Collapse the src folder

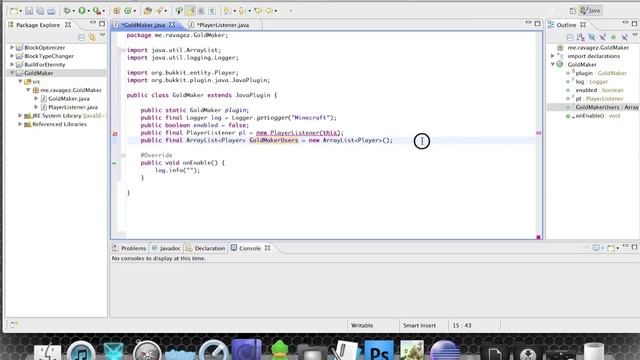[x=20, y=82]
